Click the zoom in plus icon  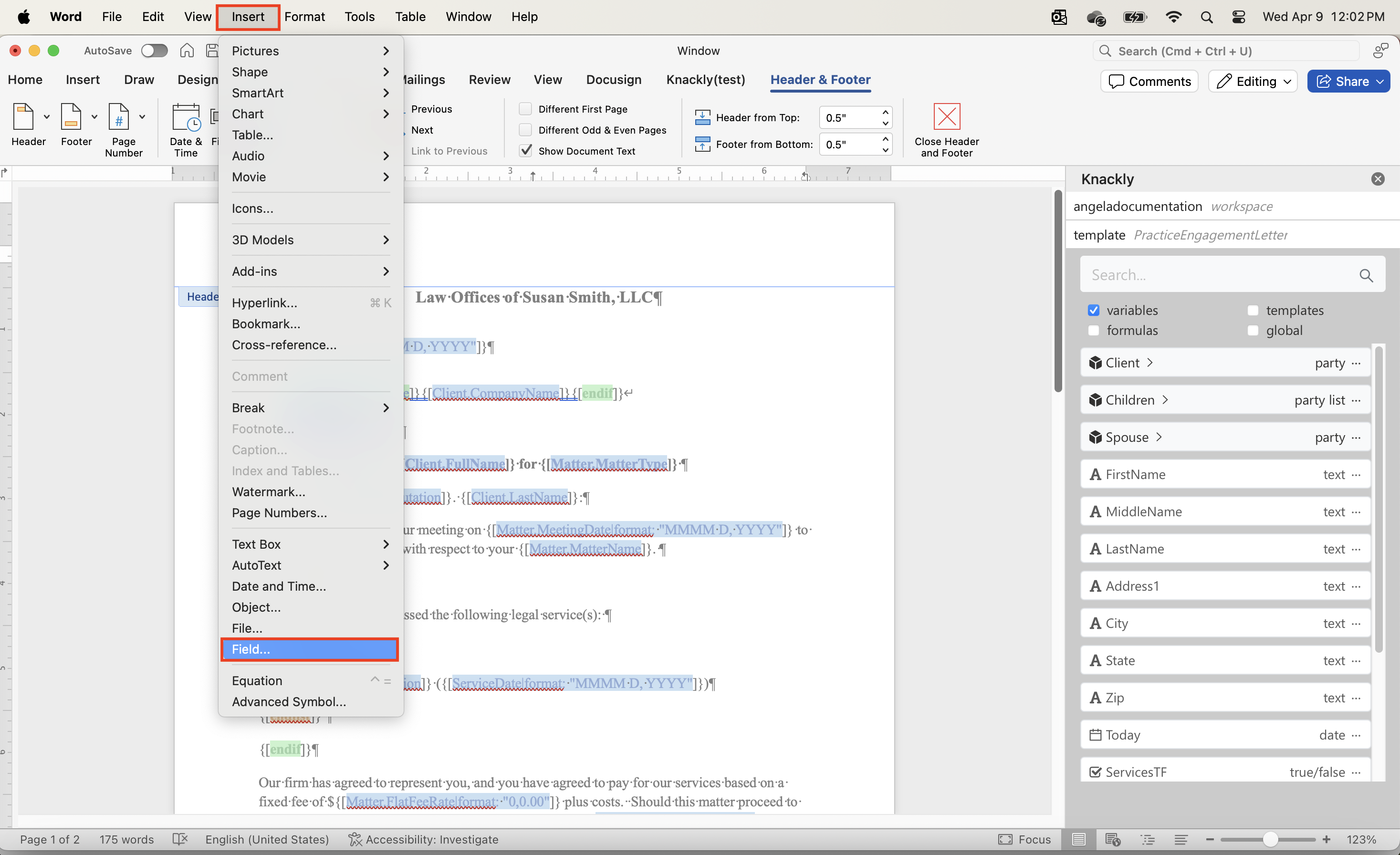[x=1326, y=840]
